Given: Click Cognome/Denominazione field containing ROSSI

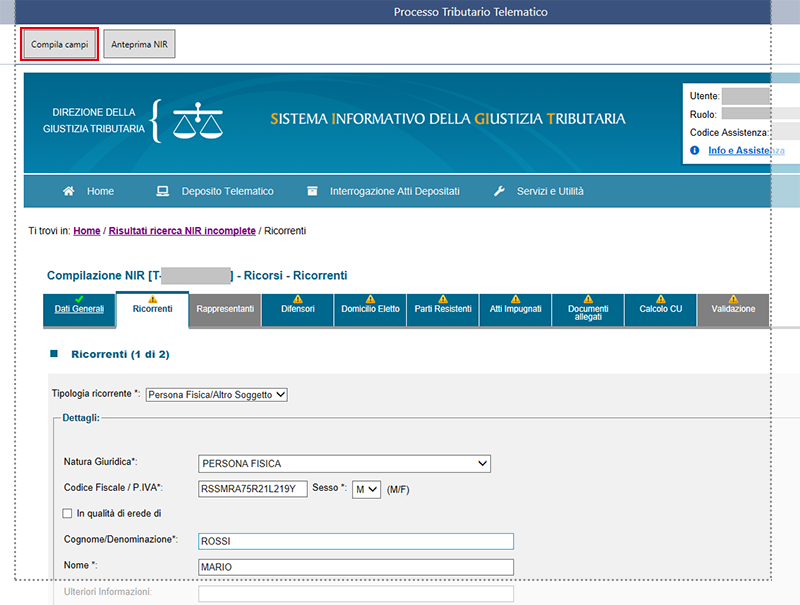Looking at the screenshot, I should [356, 541].
